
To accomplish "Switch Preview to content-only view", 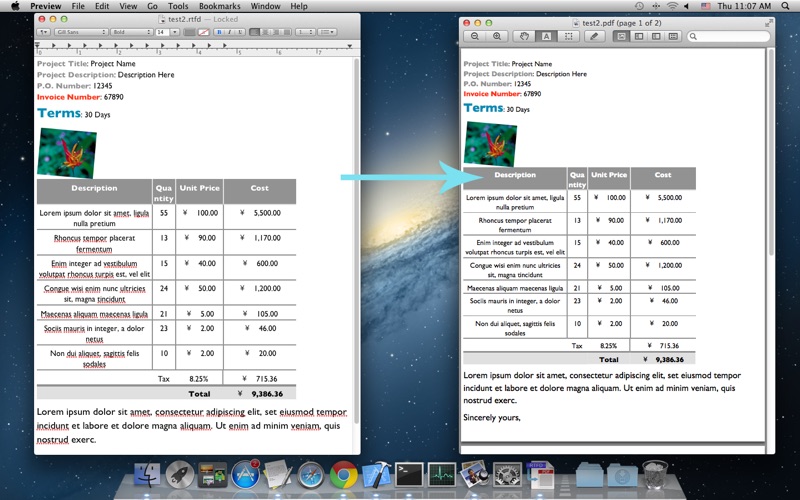I will point(621,36).
